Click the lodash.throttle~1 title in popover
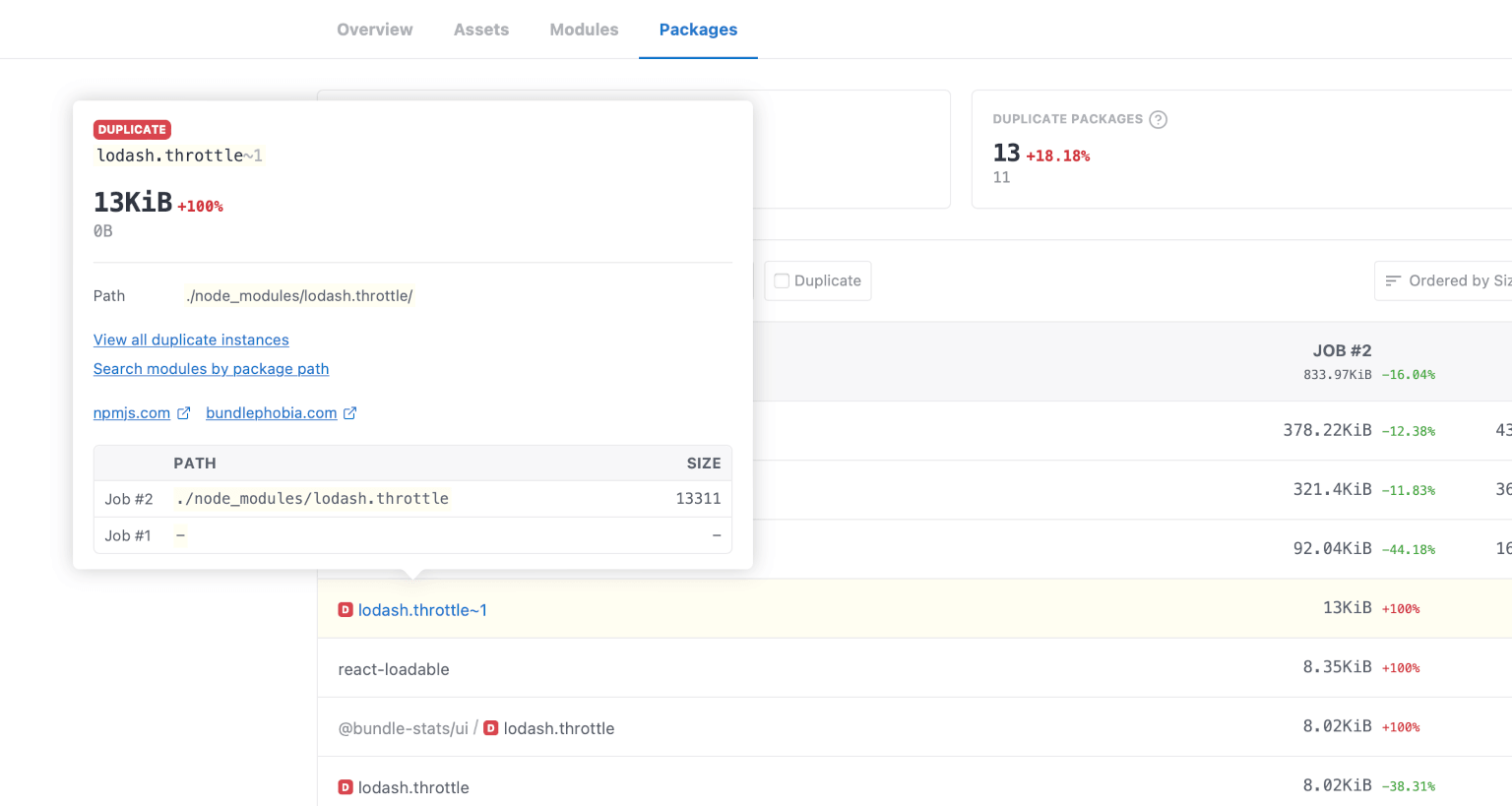The image size is (1512, 806). coord(179,155)
